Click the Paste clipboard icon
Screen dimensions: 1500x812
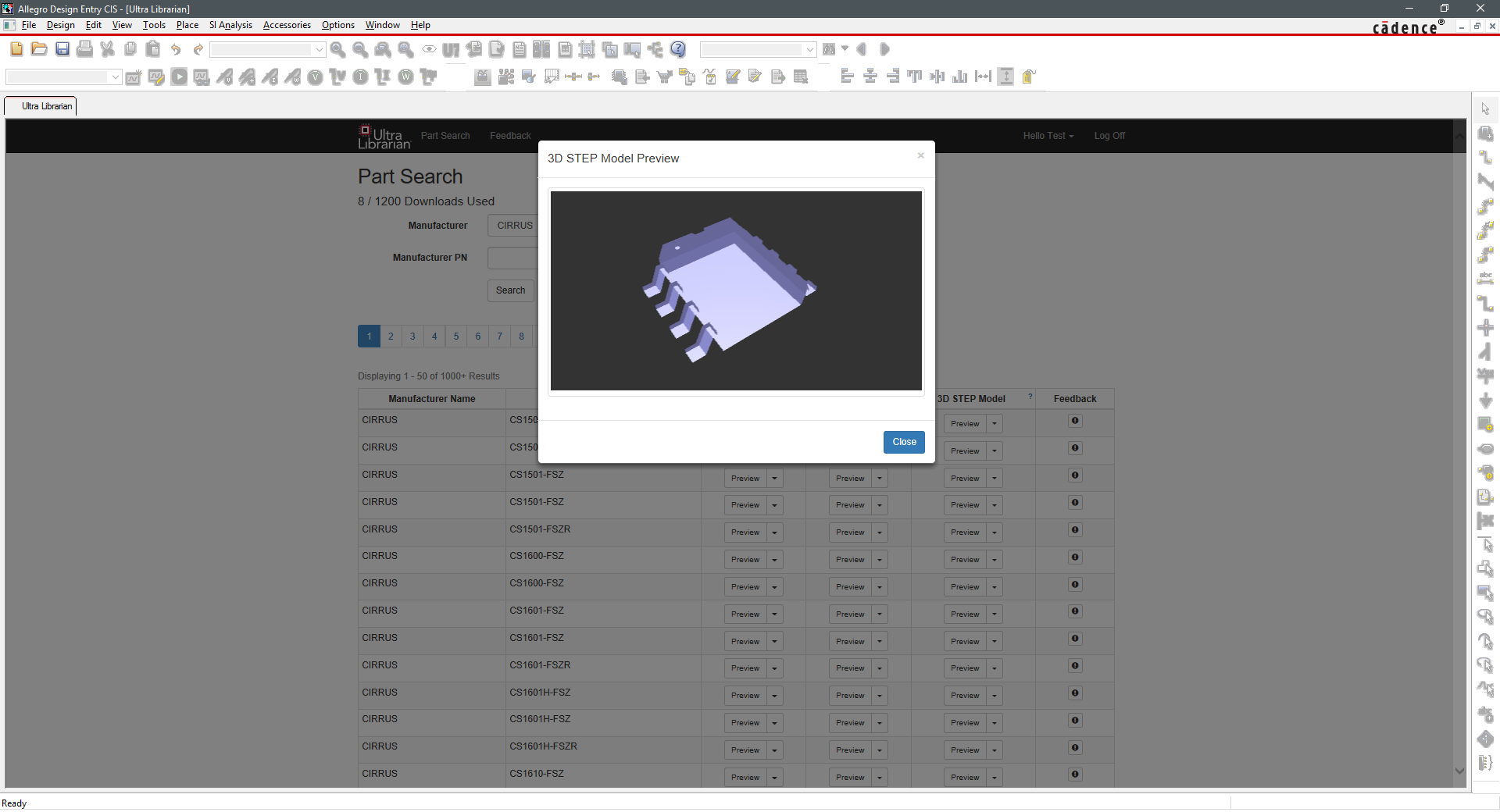[153, 49]
